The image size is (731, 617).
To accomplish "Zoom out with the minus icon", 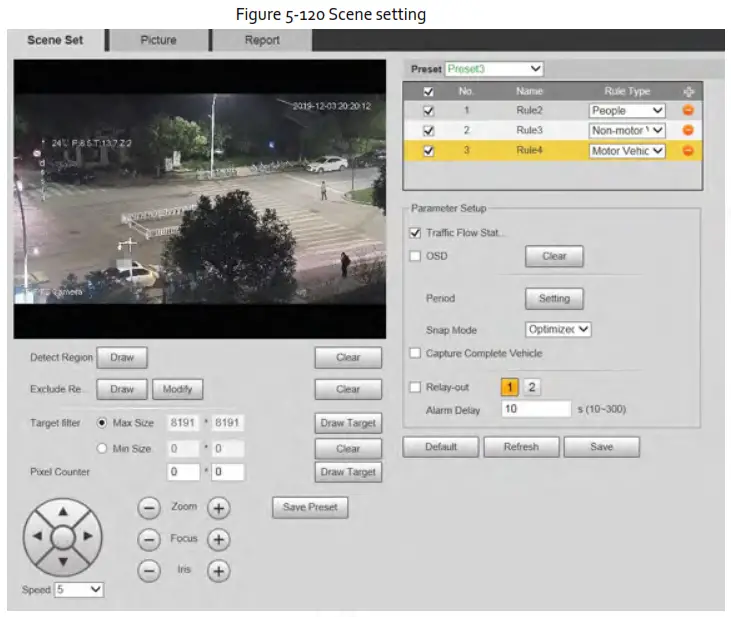I will (149, 507).
